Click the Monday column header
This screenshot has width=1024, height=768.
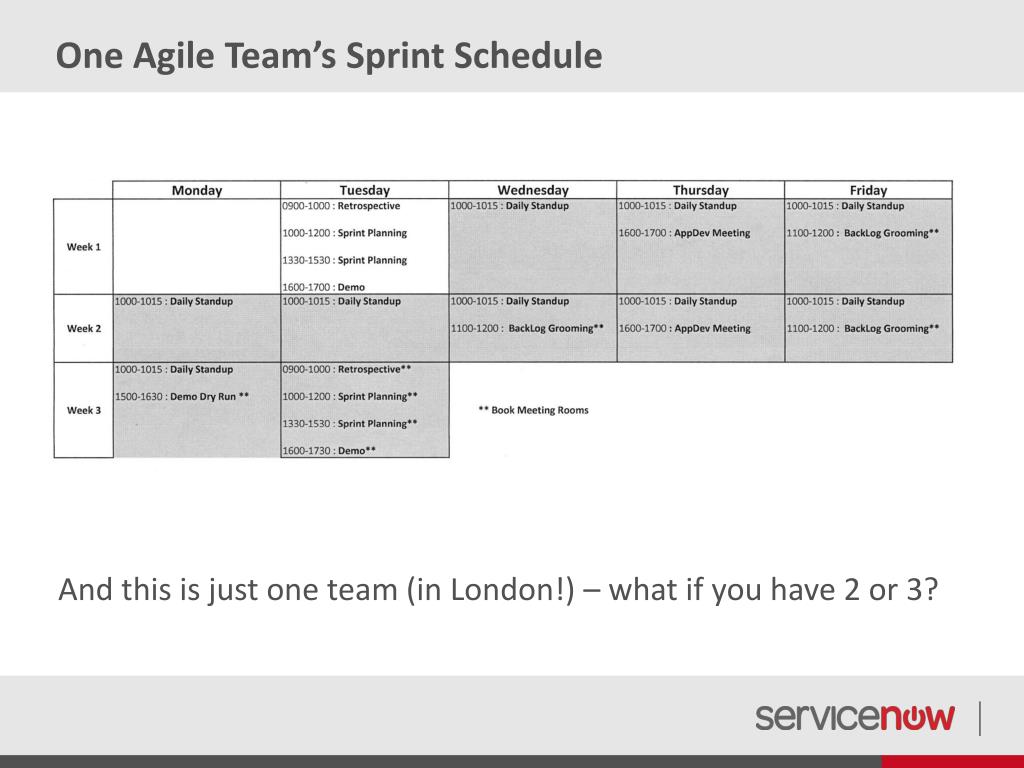click(197, 190)
